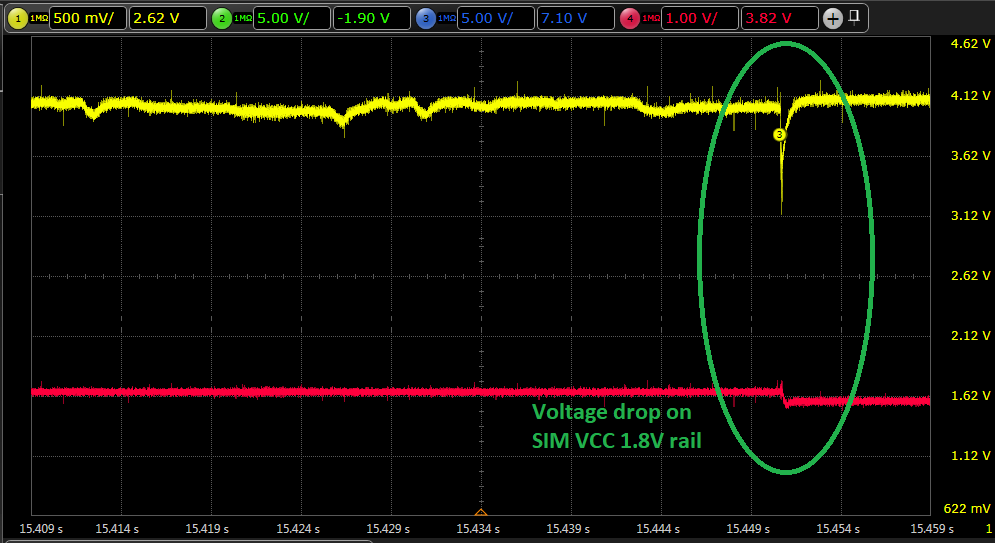Image resolution: width=995 pixels, height=543 pixels.
Task: Click the 15.414 s time label
Action: click(117, 528)
